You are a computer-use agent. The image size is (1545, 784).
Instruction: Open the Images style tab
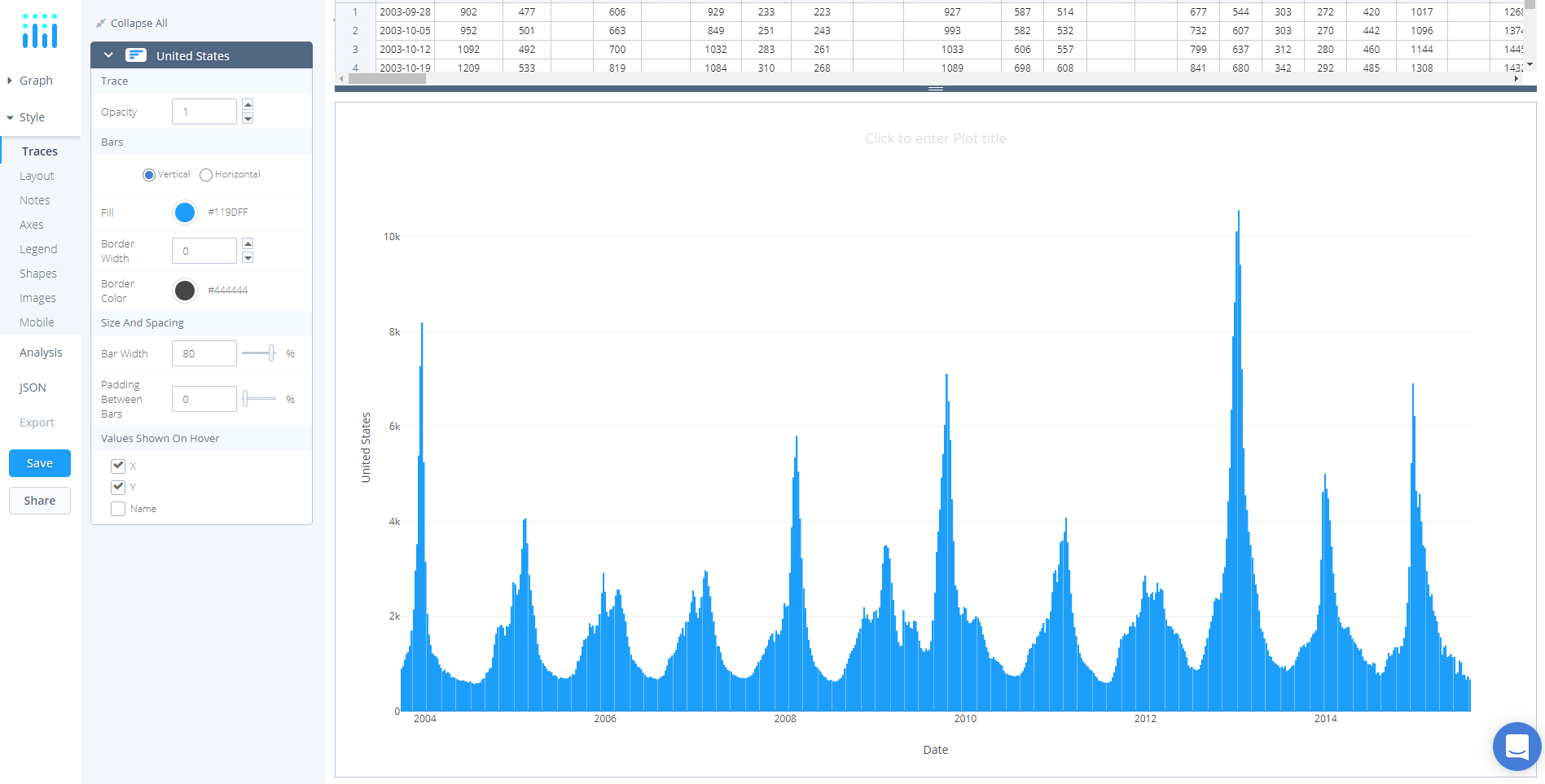pyautogui.click(x=37, y=298)
